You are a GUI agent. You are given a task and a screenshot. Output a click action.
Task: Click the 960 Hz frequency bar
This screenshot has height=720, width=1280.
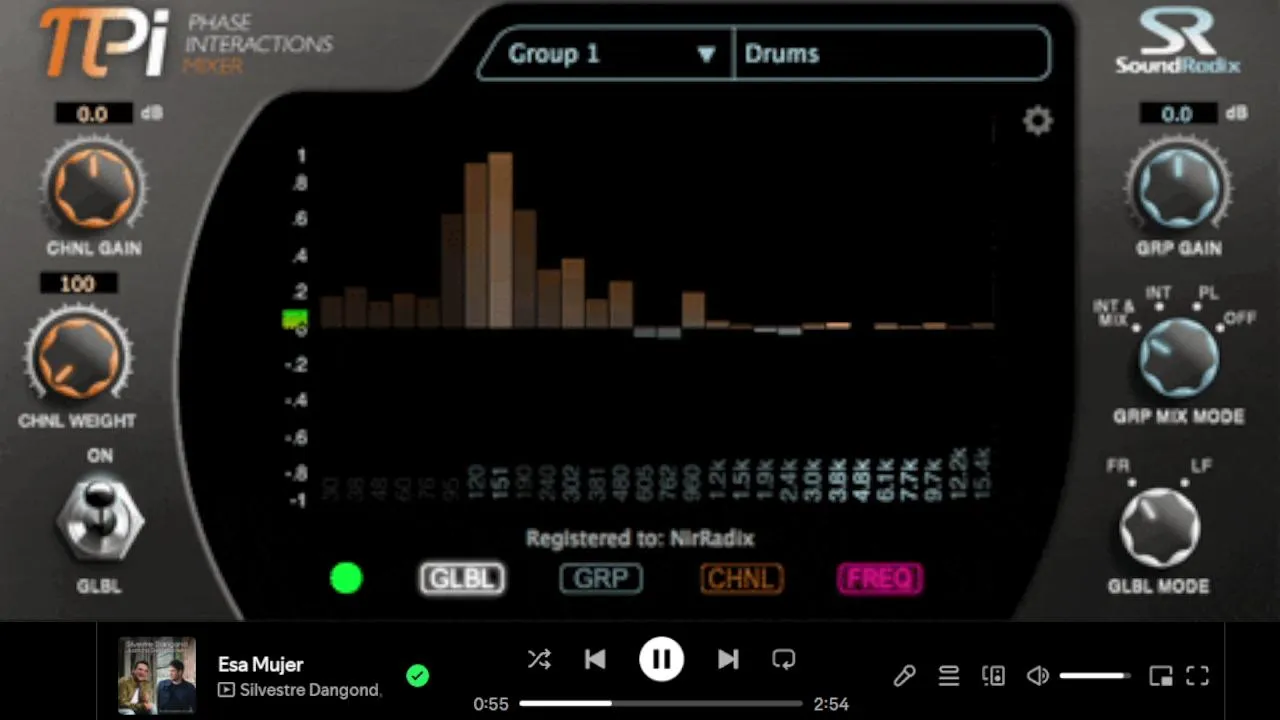click(693, 310)
